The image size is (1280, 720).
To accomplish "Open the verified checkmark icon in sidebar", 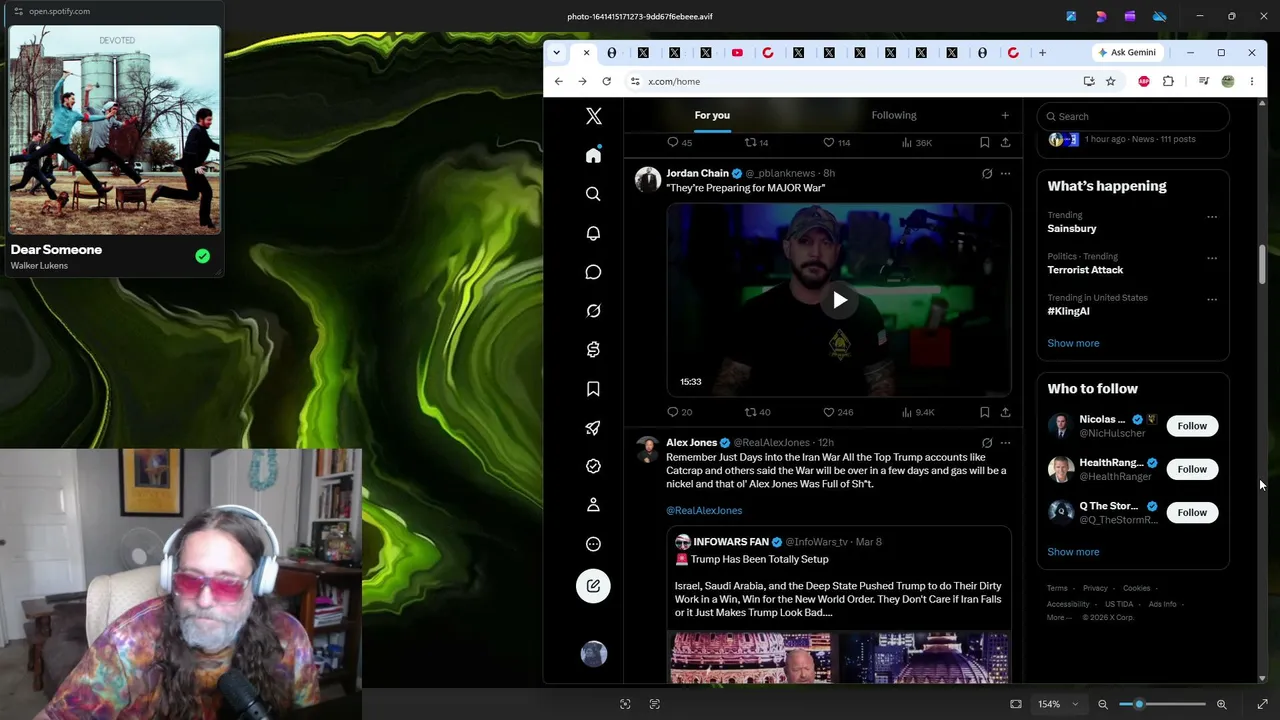I will point(593,466).
